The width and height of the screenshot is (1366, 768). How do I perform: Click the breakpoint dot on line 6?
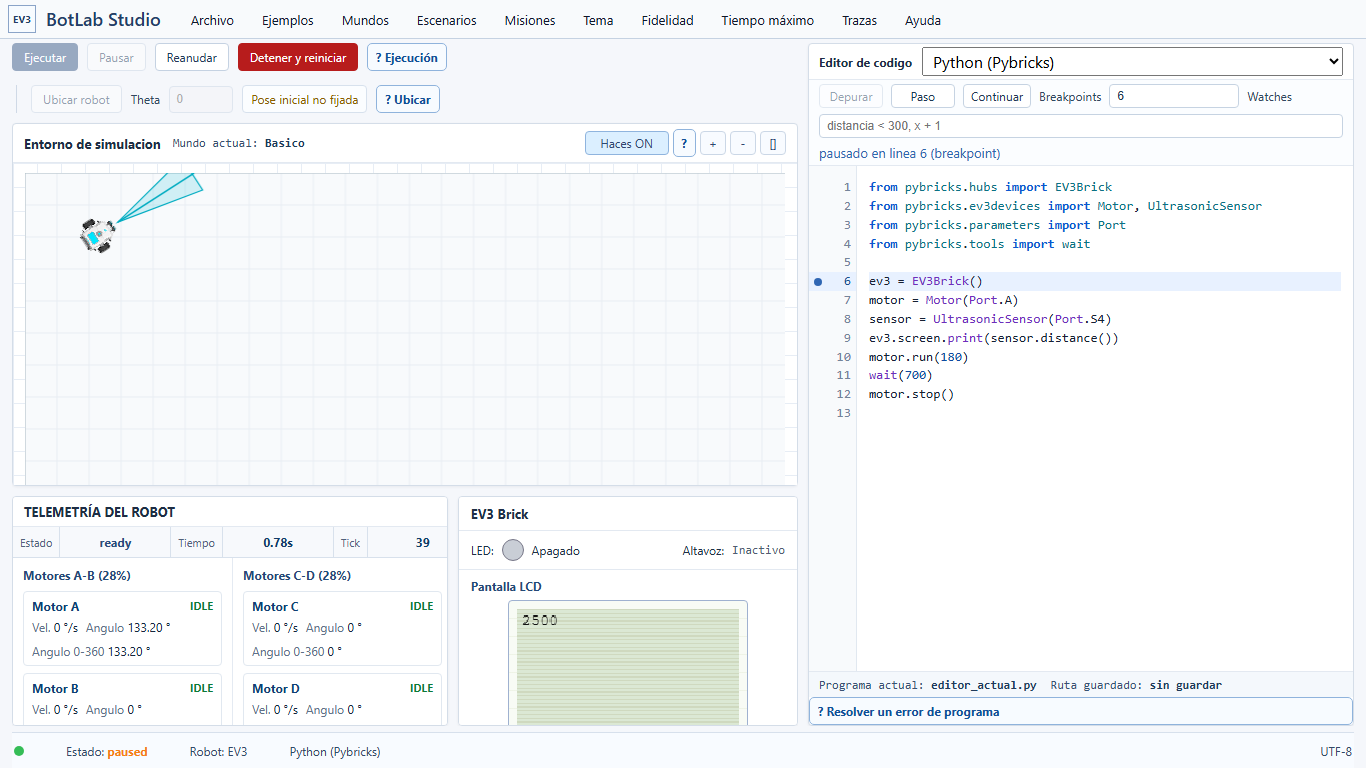click(818, 282)
